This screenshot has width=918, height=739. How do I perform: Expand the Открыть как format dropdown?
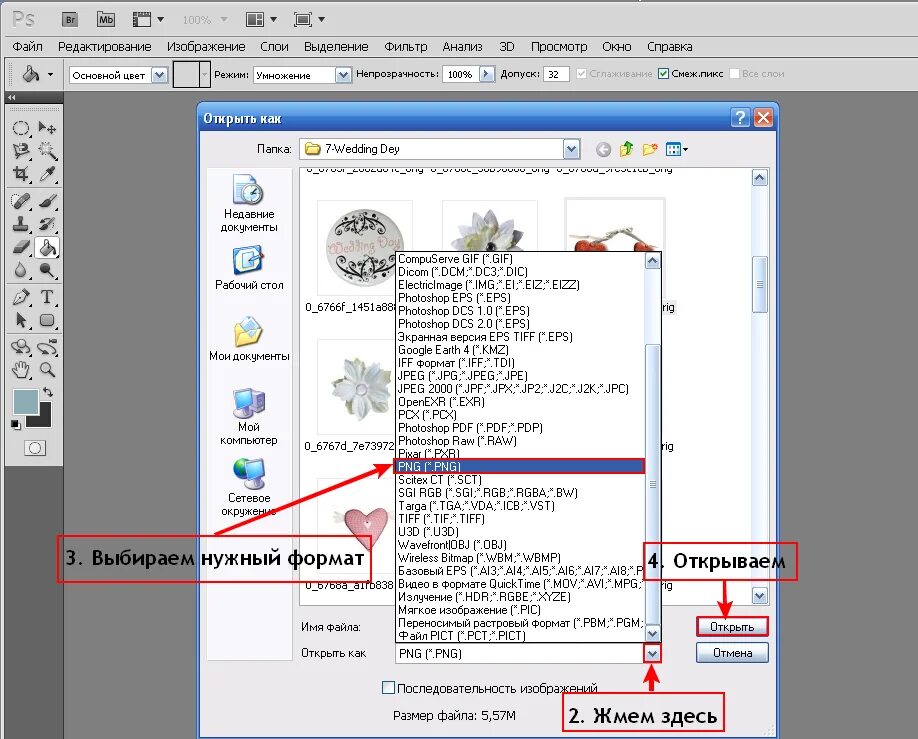(652, 654)
